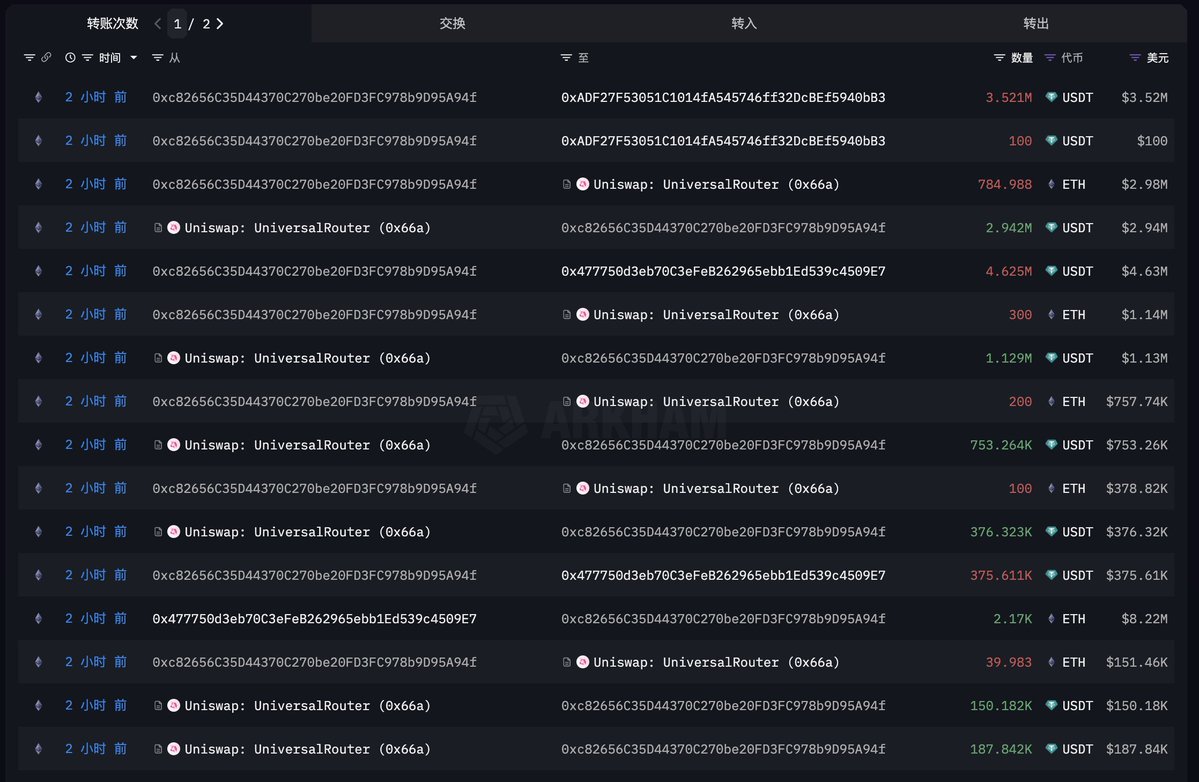This screenshot has height=782, width=1199.
Task: Click the $378.82K dollar value
Action: click(x=1136, y=488)
